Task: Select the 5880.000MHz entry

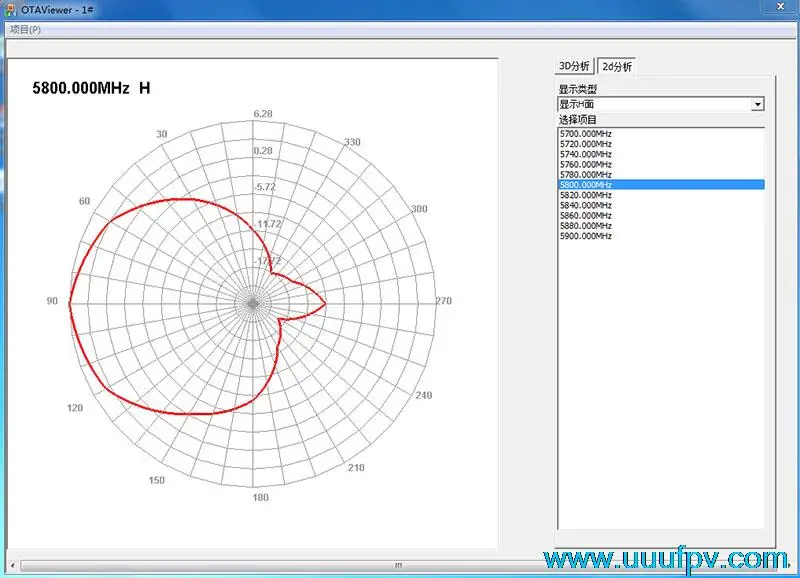Action: 586,226
